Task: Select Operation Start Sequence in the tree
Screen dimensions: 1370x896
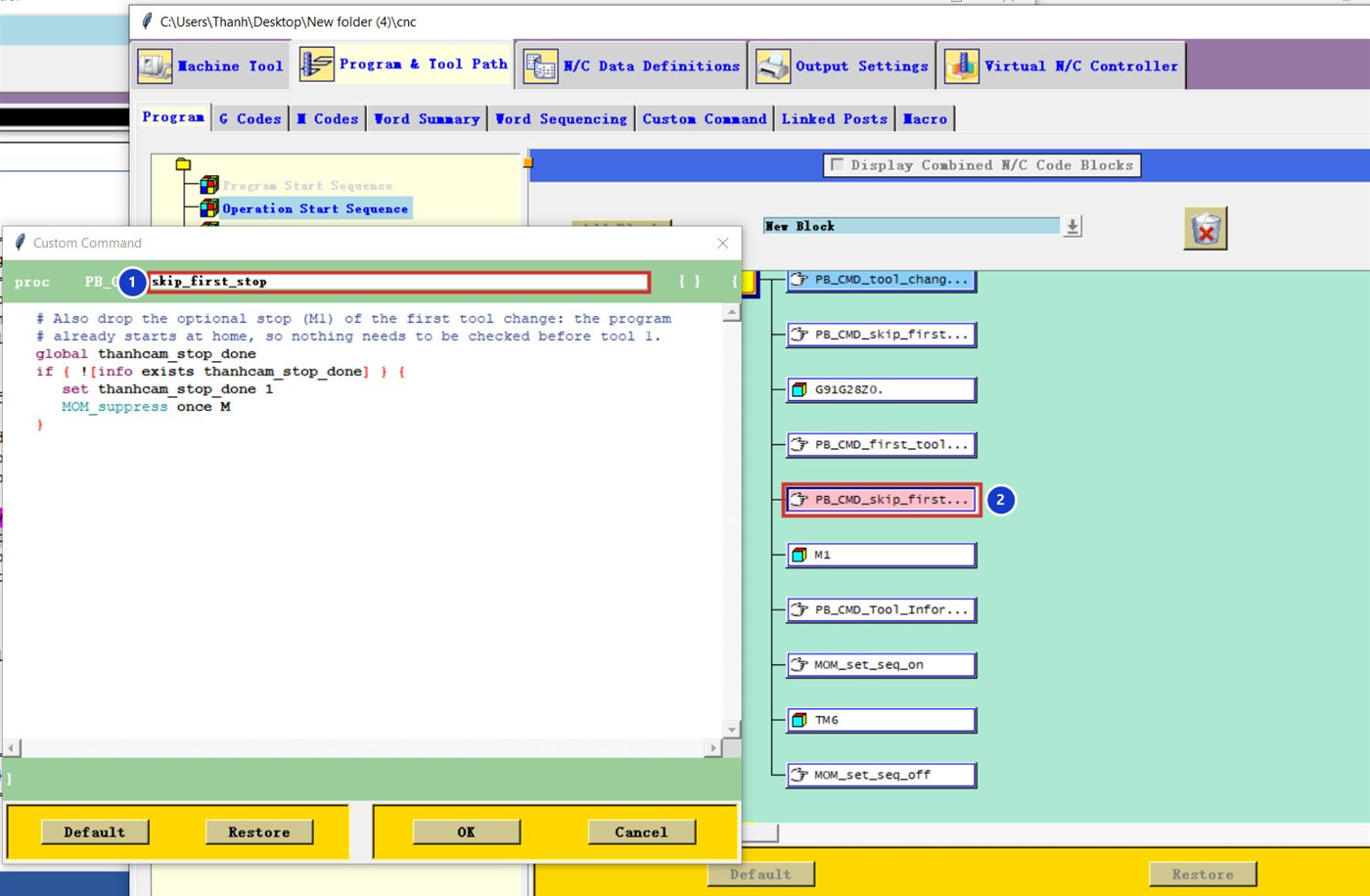Action: coord(315,208)
